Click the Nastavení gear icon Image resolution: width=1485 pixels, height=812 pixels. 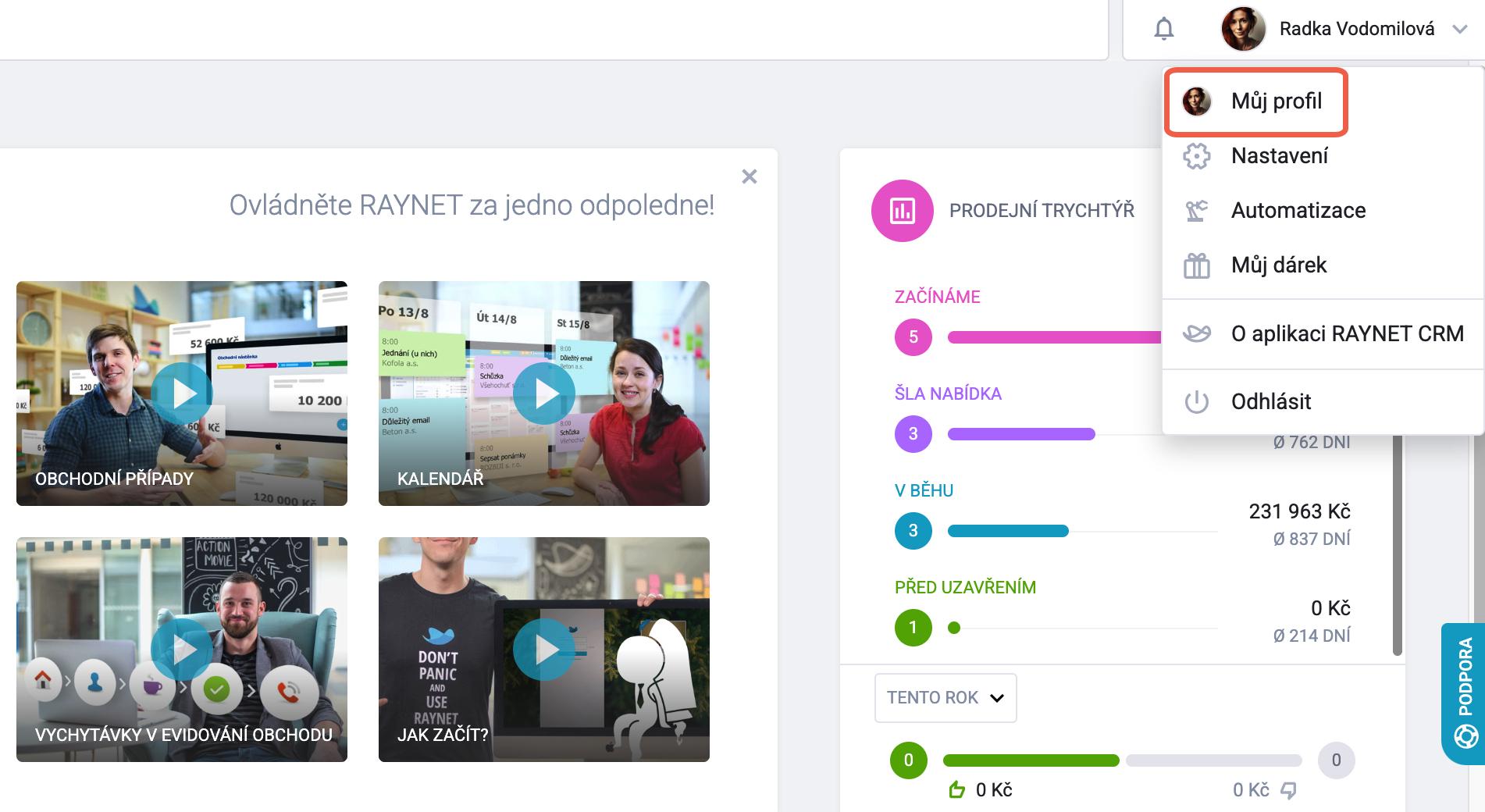pyautogui.click(x=1196, y=156)
